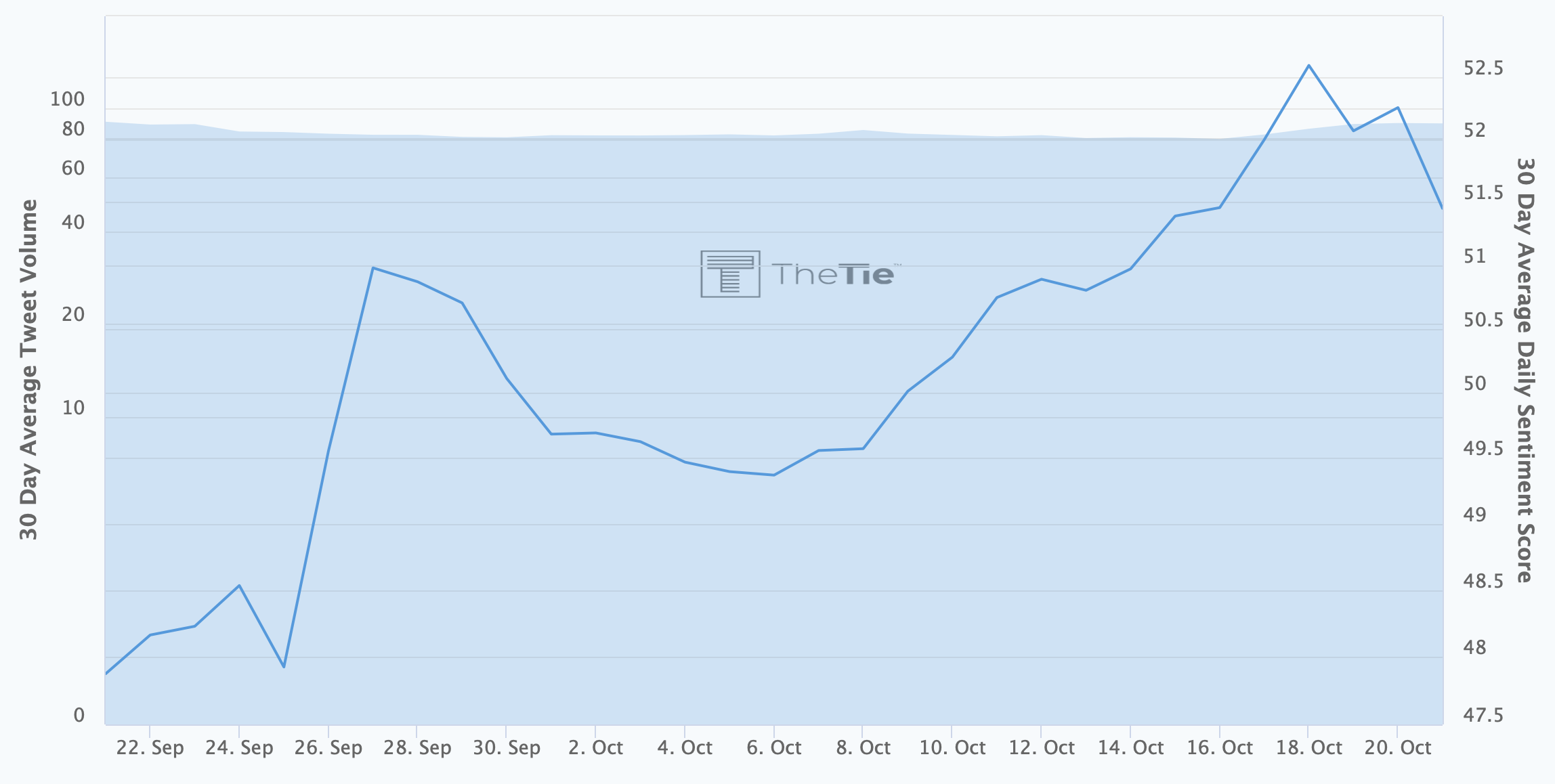The width and height of the screenshot is (1555, 784).
Task: Click the 47.5 tick on sentiment axis
Action: (1483, 715)
